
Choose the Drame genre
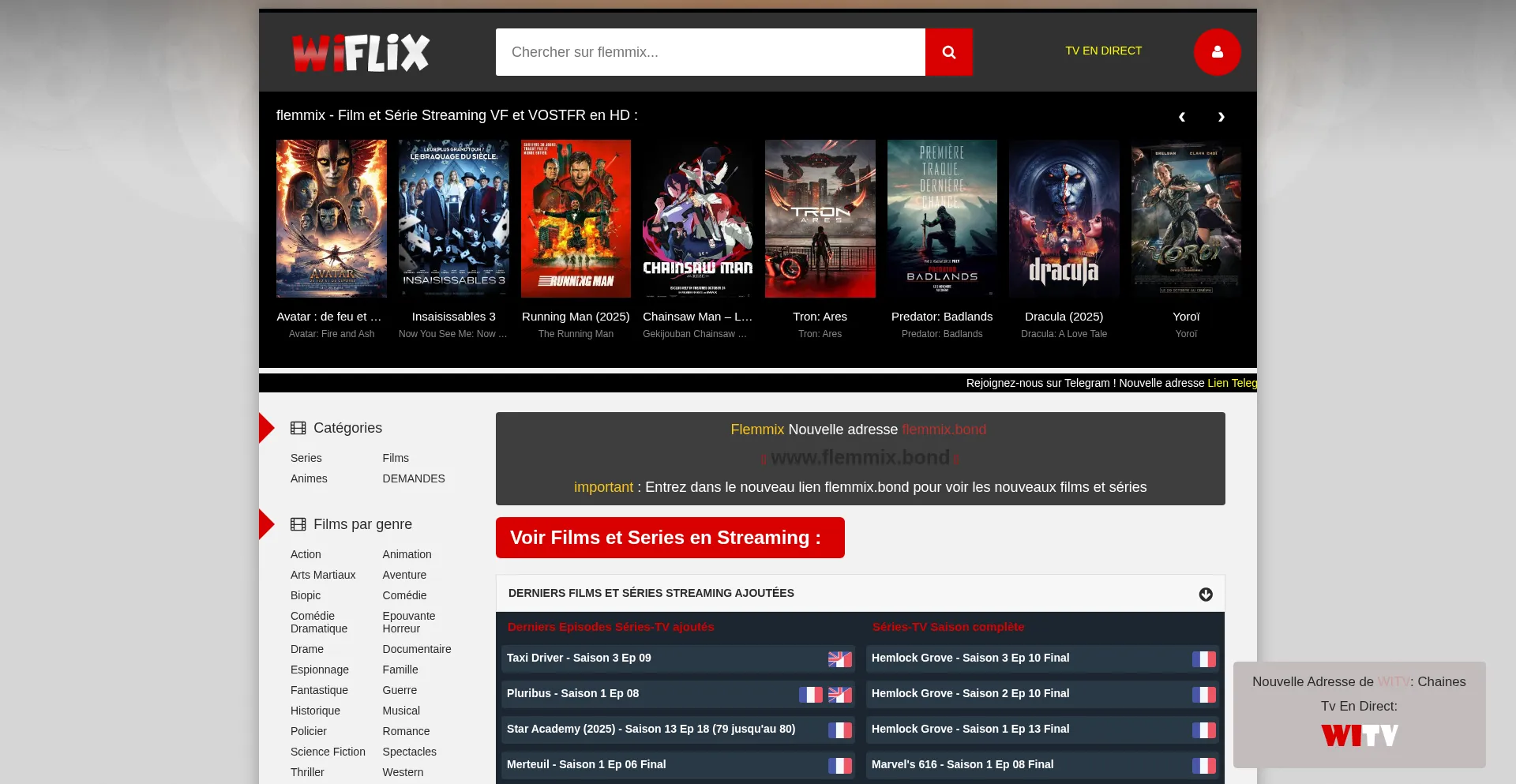tap(307, 649)
